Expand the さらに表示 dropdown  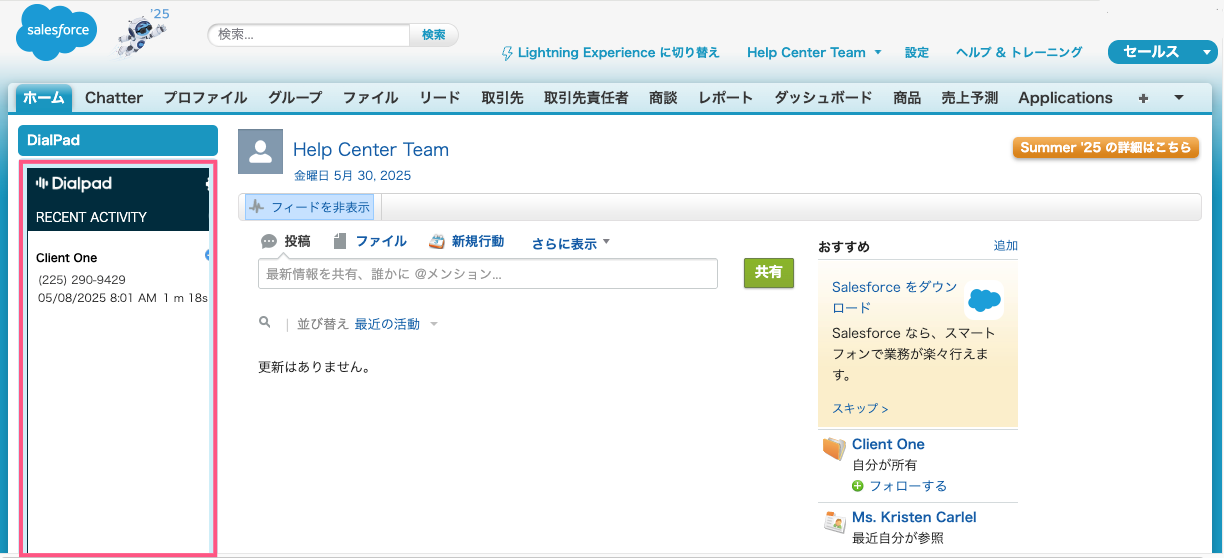tap(606, 241)
